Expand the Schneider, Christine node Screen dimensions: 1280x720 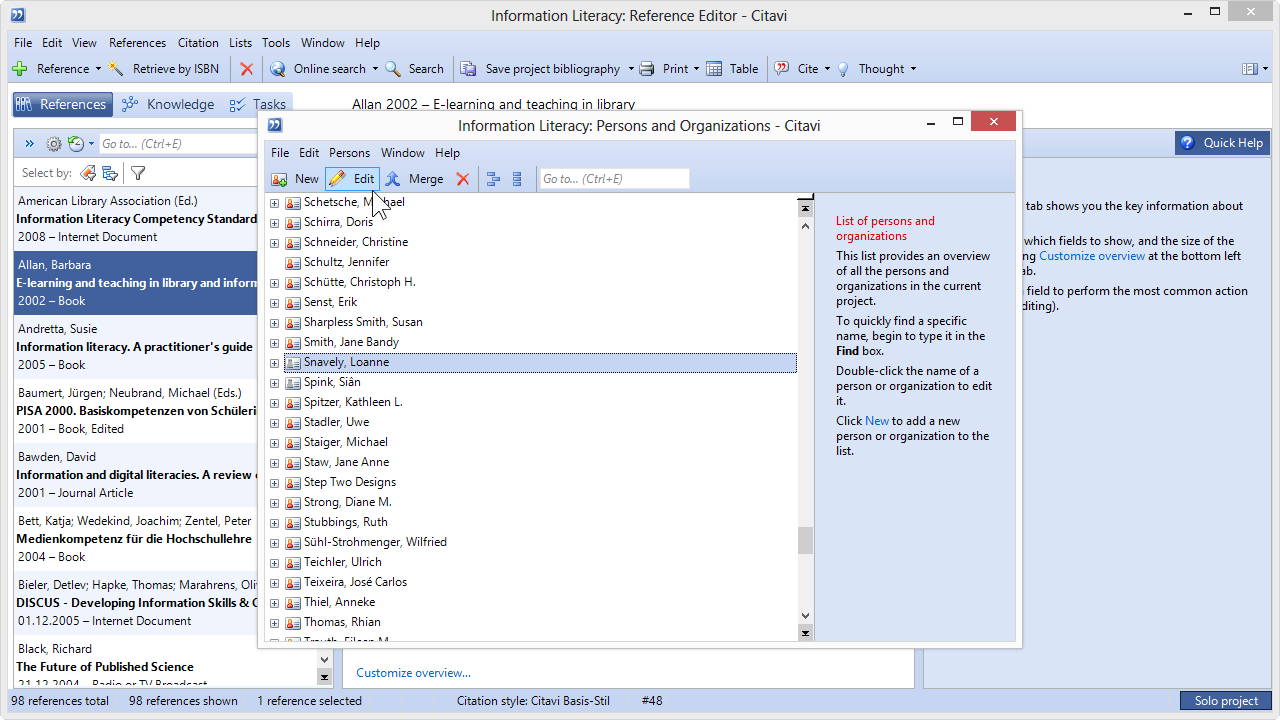pos(274,242)
